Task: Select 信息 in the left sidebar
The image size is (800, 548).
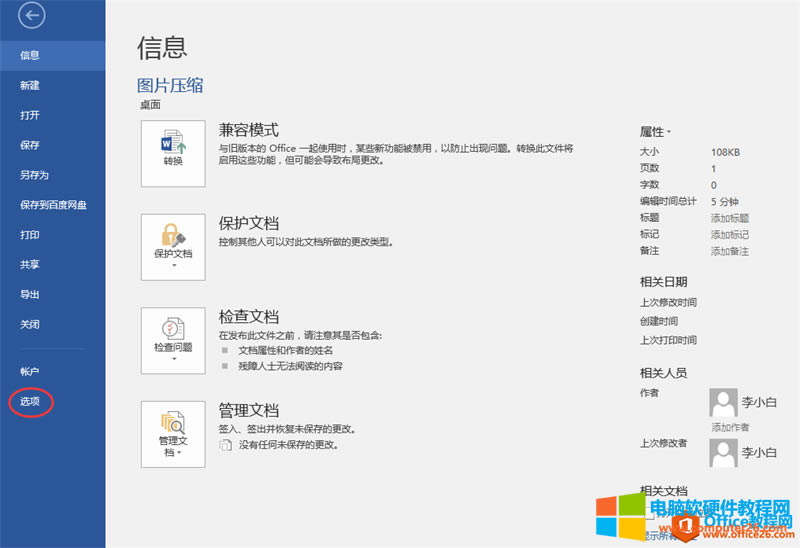Action: pyautogui.click(x=30, y=56)
